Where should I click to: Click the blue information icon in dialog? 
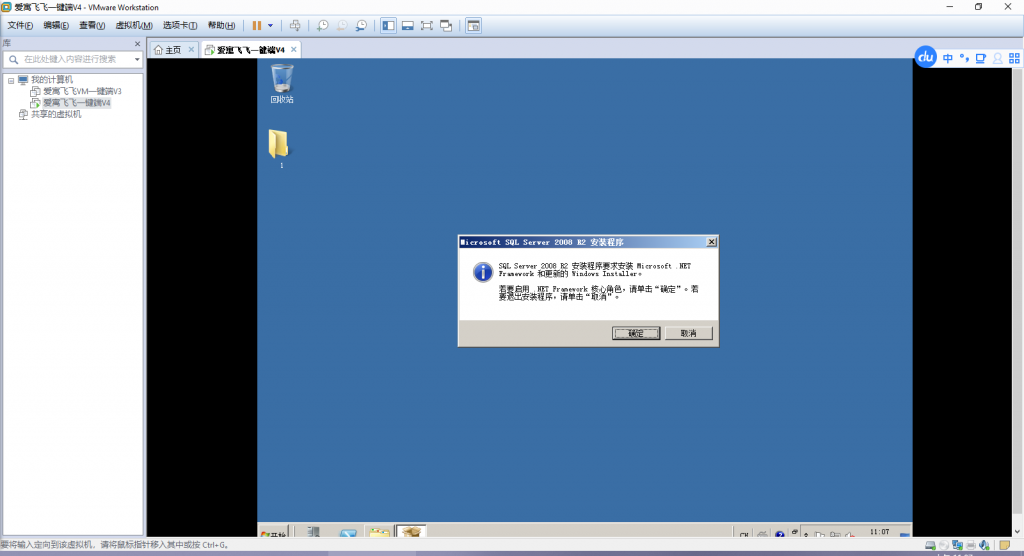(483, 272)
